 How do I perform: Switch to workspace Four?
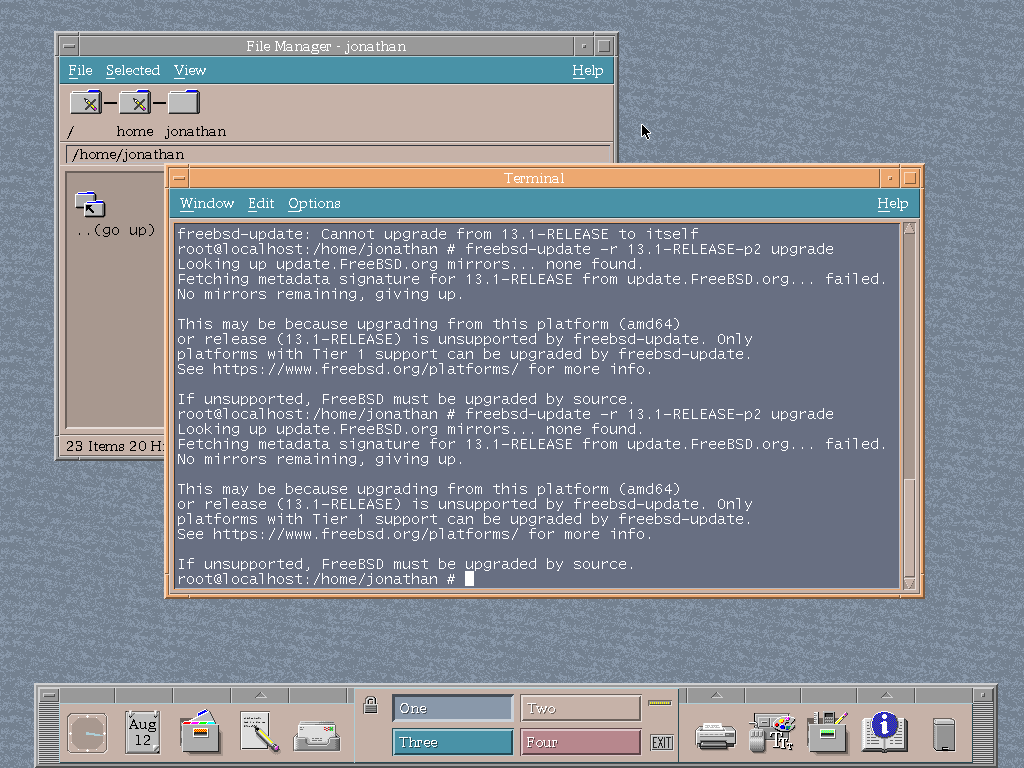(580, 742)
